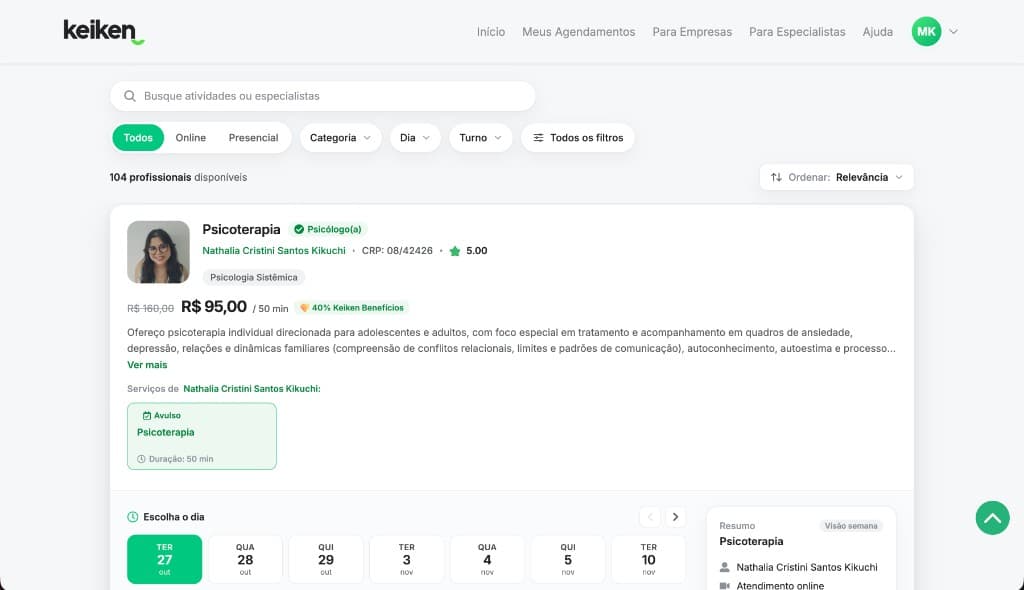Expand the account menu chevron
Screen dimensions: 1024x590
pyautogui.click(x=953, y=31)
